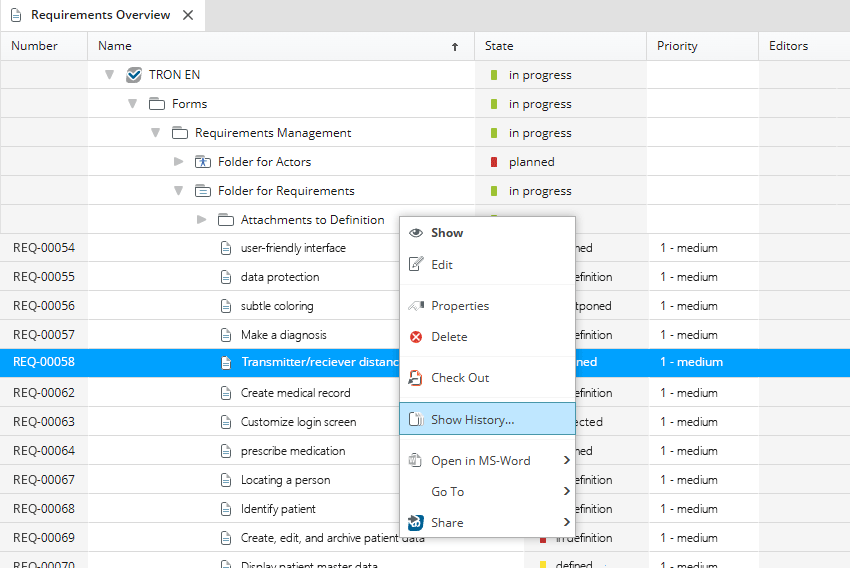Screen dimensions: 850x568
Task: Expand the Folder for Actors node
Action: pos(179,162)
